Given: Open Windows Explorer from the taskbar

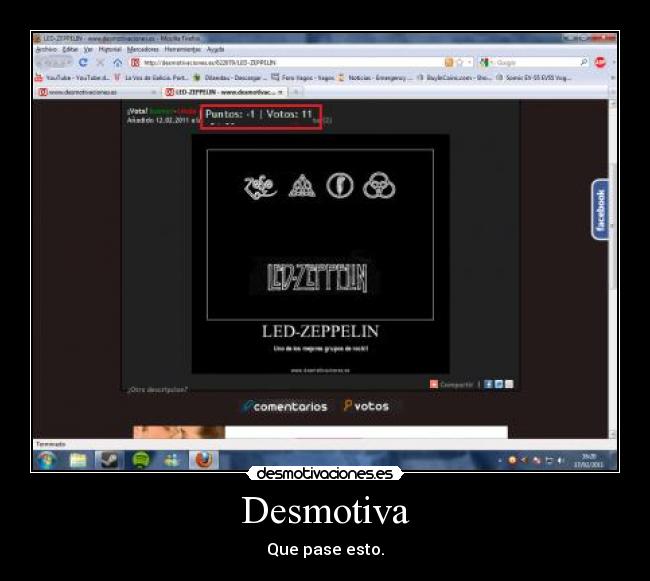Looking at the screenshot, I should (x=78, y=460).
